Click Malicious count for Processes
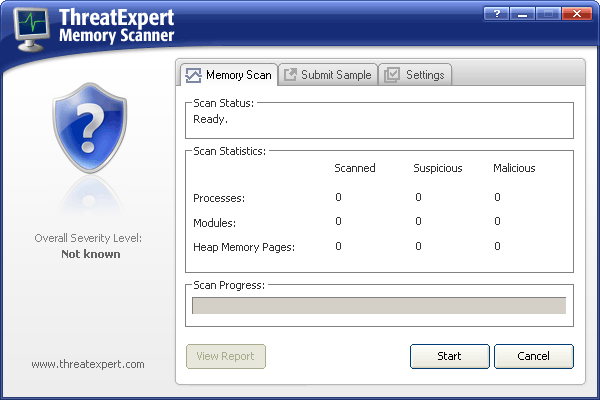Image resolution: width=600 pixels, height=400 pixels. (497, 197)
